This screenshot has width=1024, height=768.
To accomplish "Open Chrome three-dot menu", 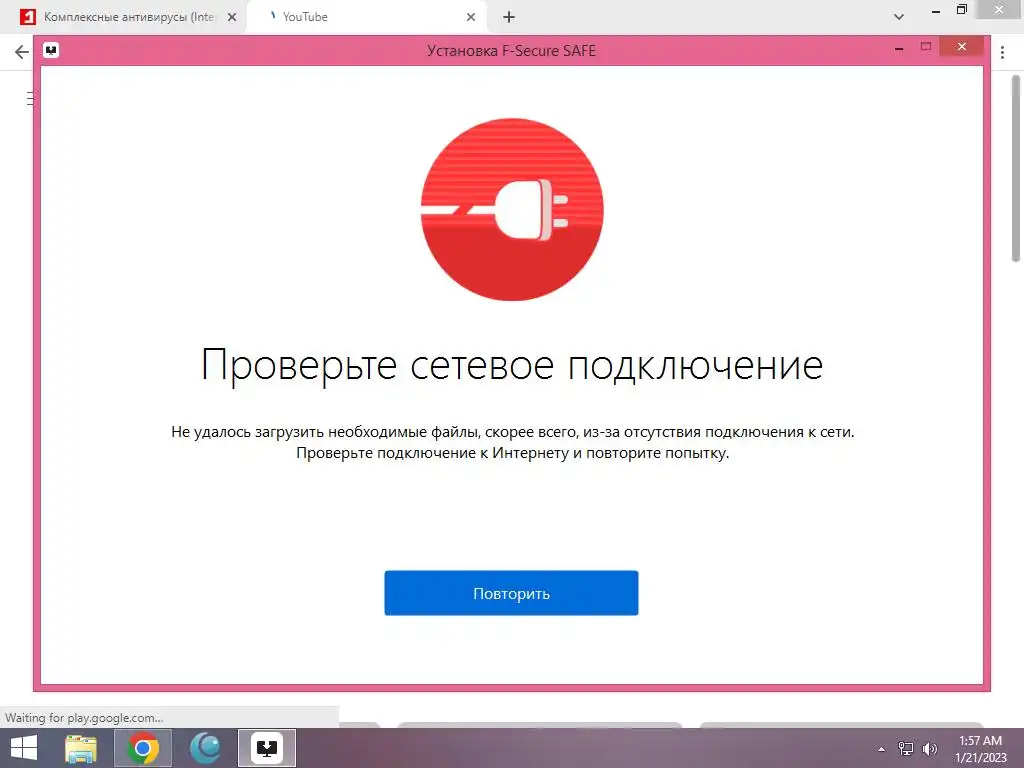I will pyautogui.click(x=1002, y=52).
